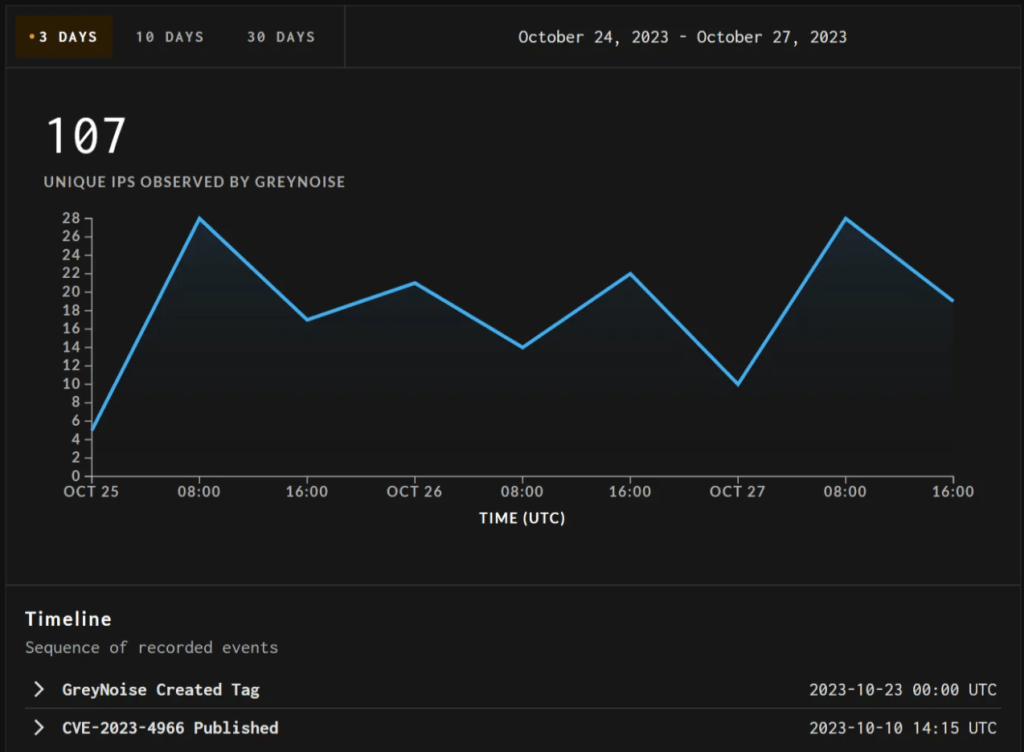Open the CVE-2023-4966 Published event label

[x=170, y=728]
